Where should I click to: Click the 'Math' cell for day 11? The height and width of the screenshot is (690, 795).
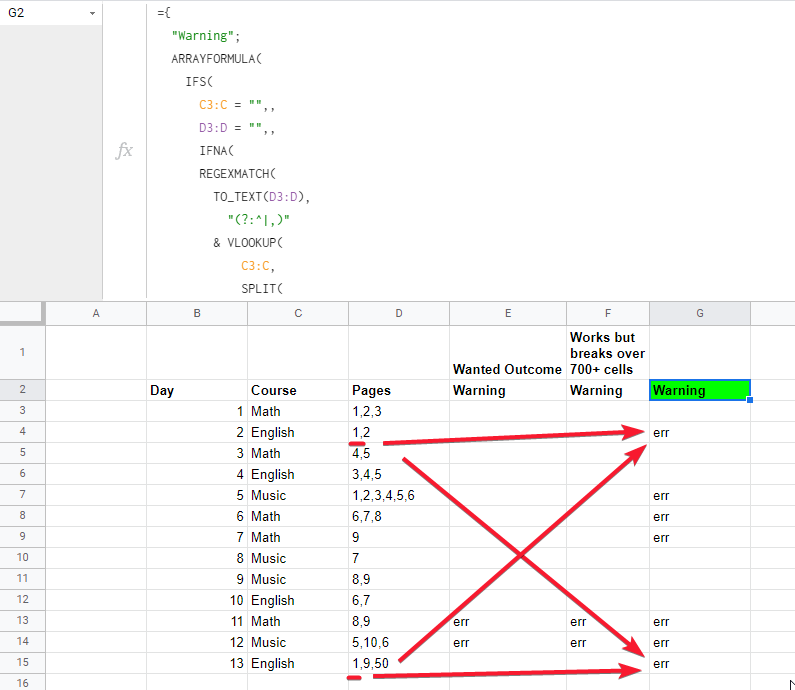[x=298, y=621]
